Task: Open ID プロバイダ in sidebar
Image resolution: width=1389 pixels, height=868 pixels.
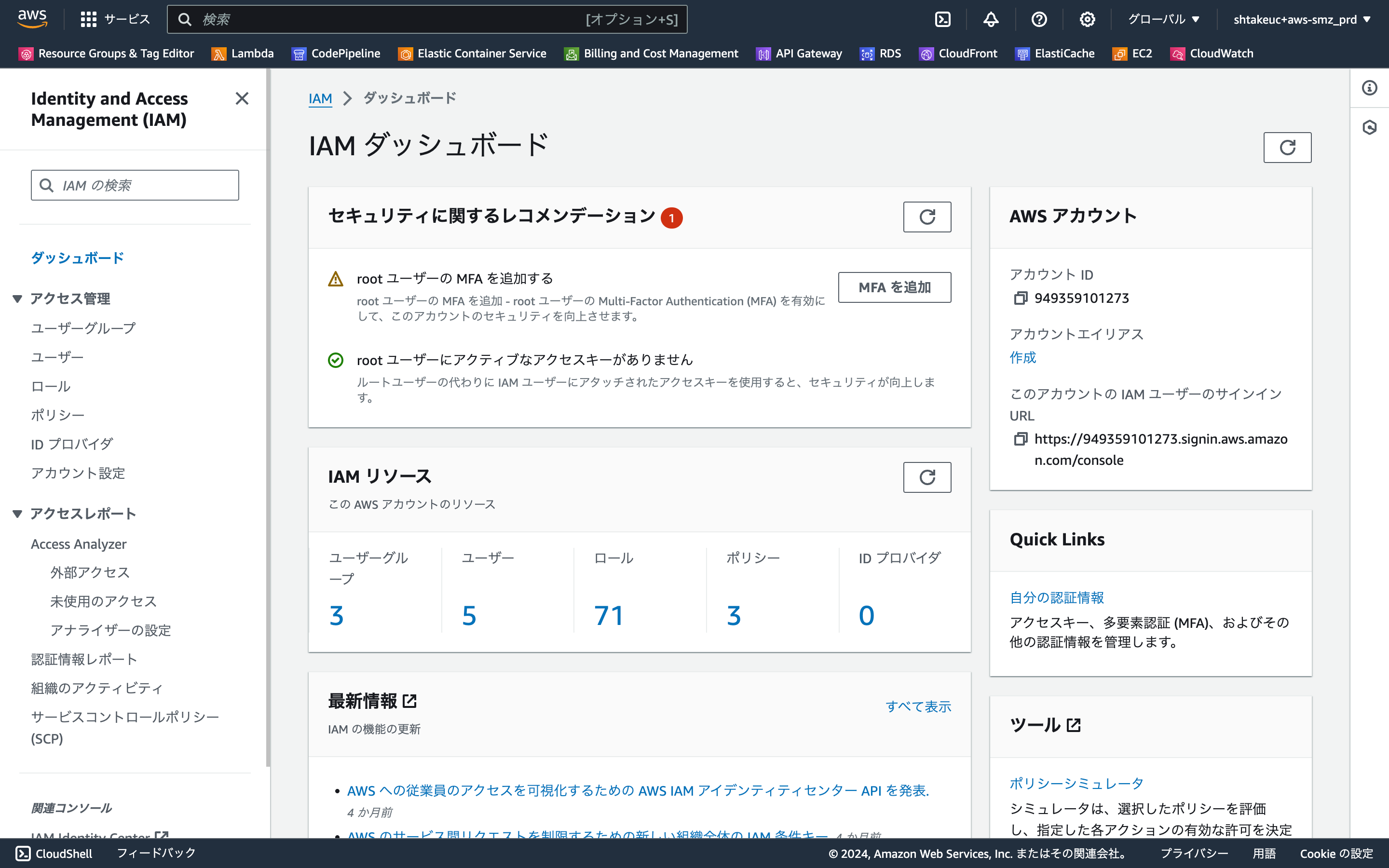Action: (72, 444)
